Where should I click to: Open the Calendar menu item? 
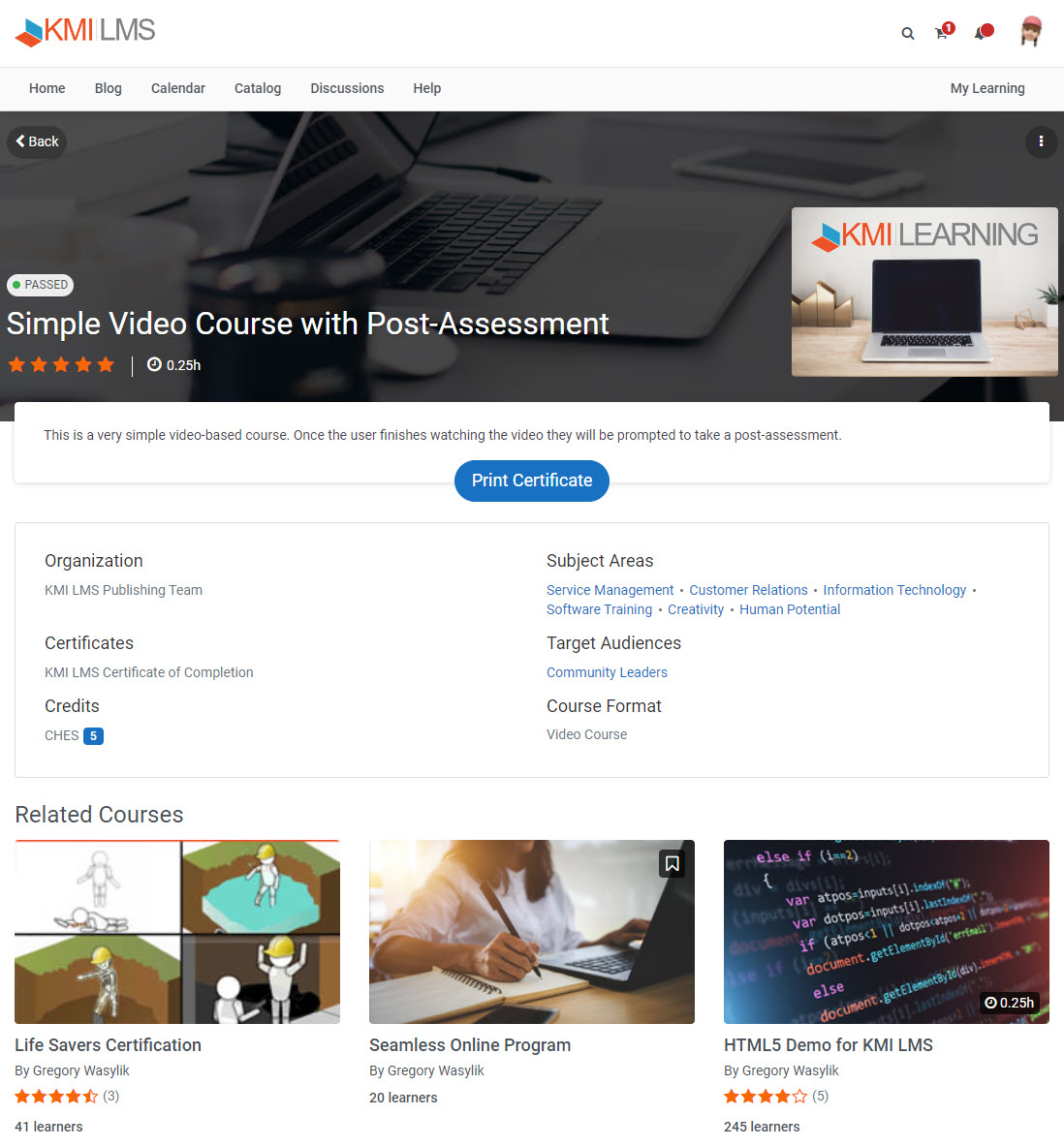coord(178,88)
